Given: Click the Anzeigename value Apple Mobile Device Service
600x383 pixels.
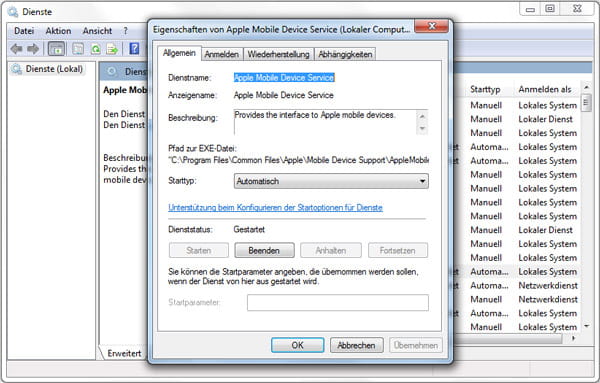Looking at the screenshot, I should click(284, 95).
